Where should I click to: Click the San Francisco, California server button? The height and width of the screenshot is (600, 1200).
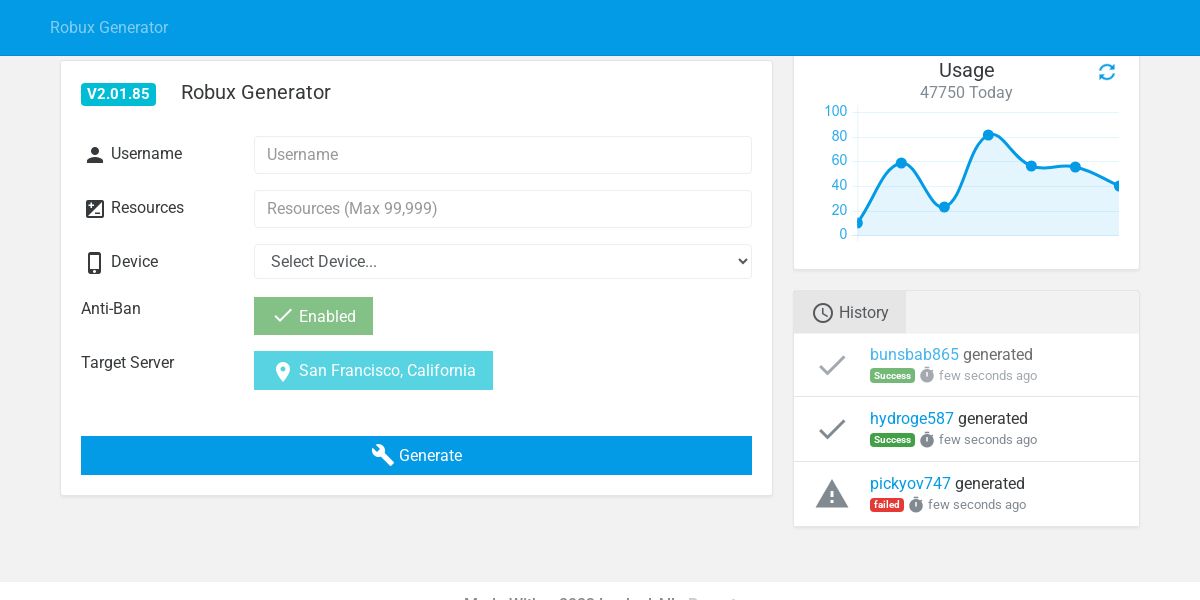(373, 370)
